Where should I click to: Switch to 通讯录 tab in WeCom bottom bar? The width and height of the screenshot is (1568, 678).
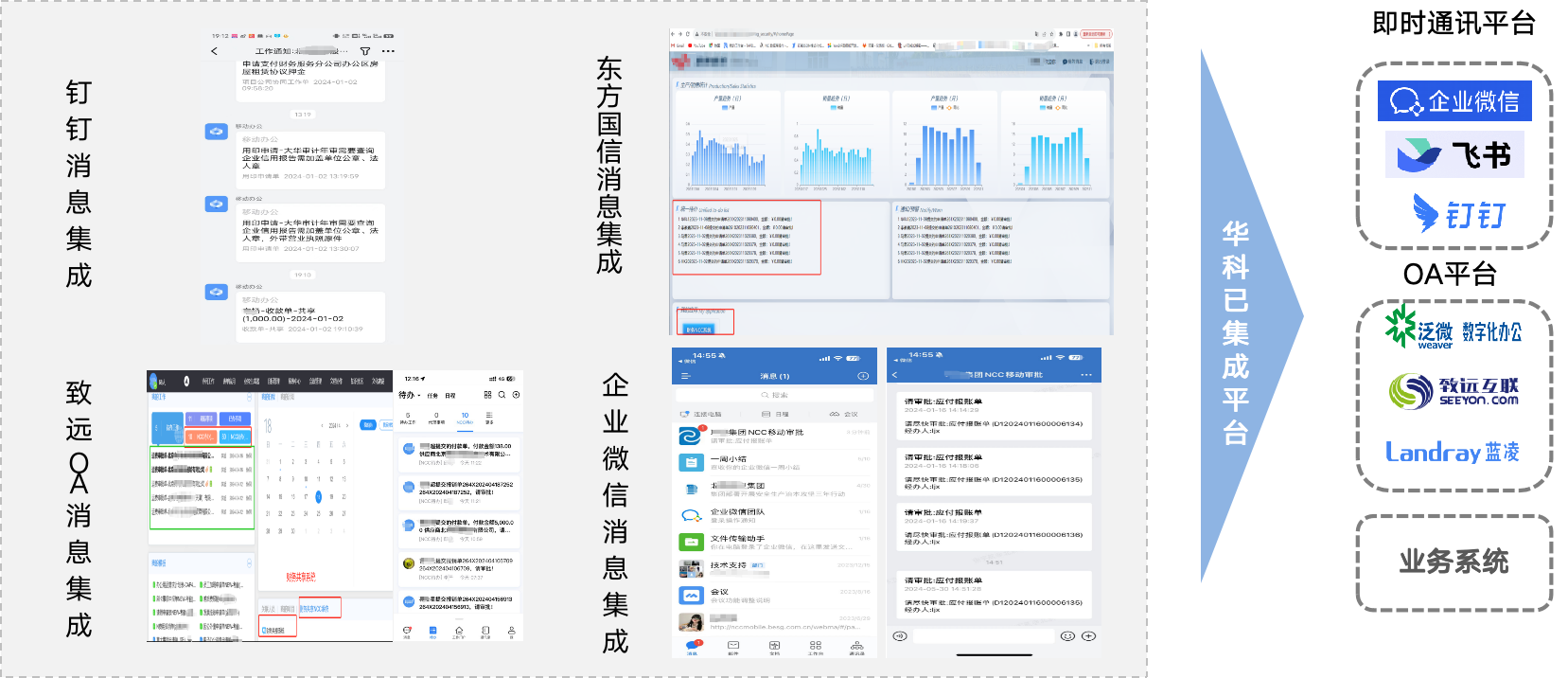pyautogui.click(x=856, y=648)
